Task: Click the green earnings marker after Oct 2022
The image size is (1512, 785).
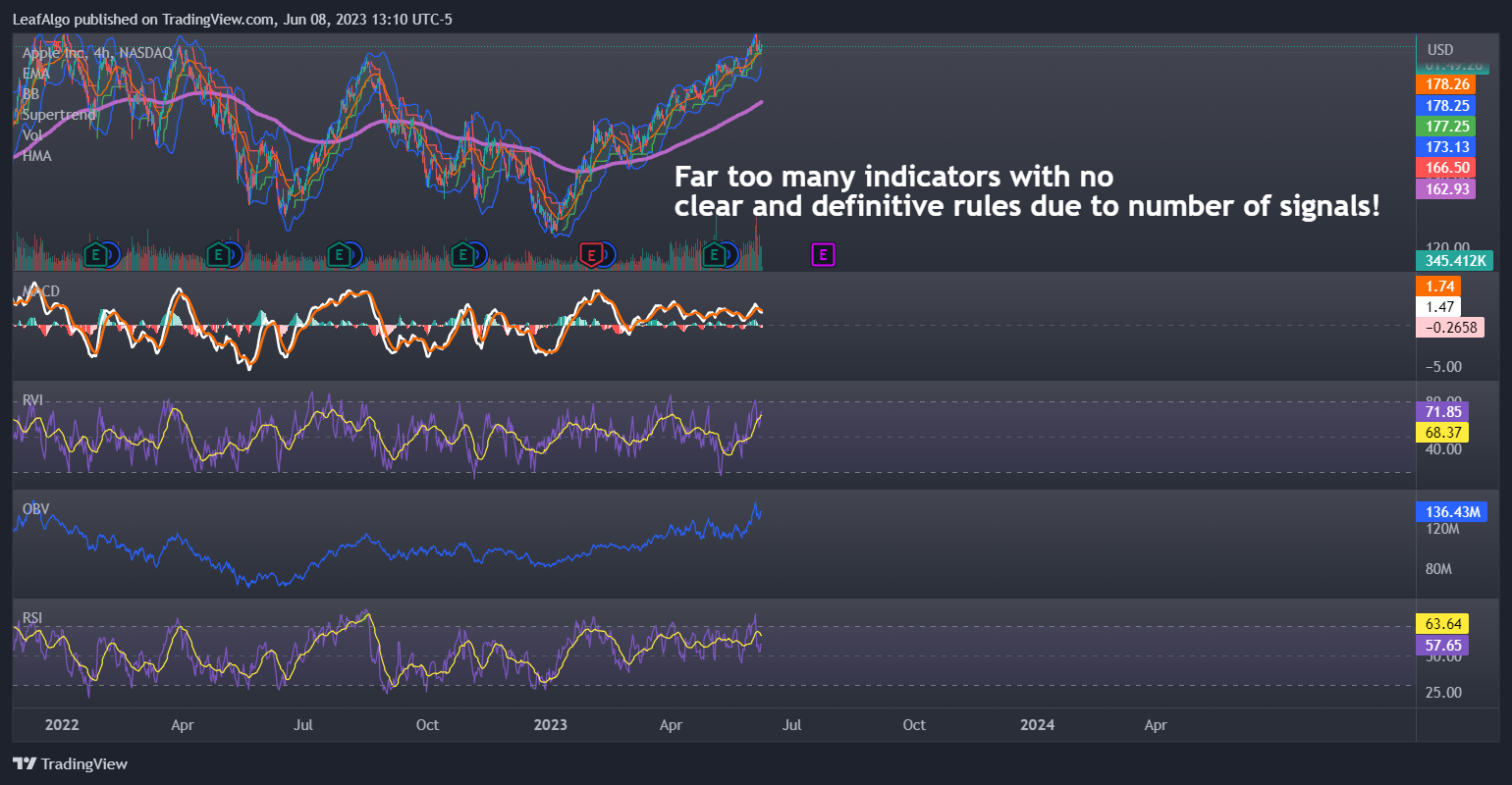Action: (462, 255)
